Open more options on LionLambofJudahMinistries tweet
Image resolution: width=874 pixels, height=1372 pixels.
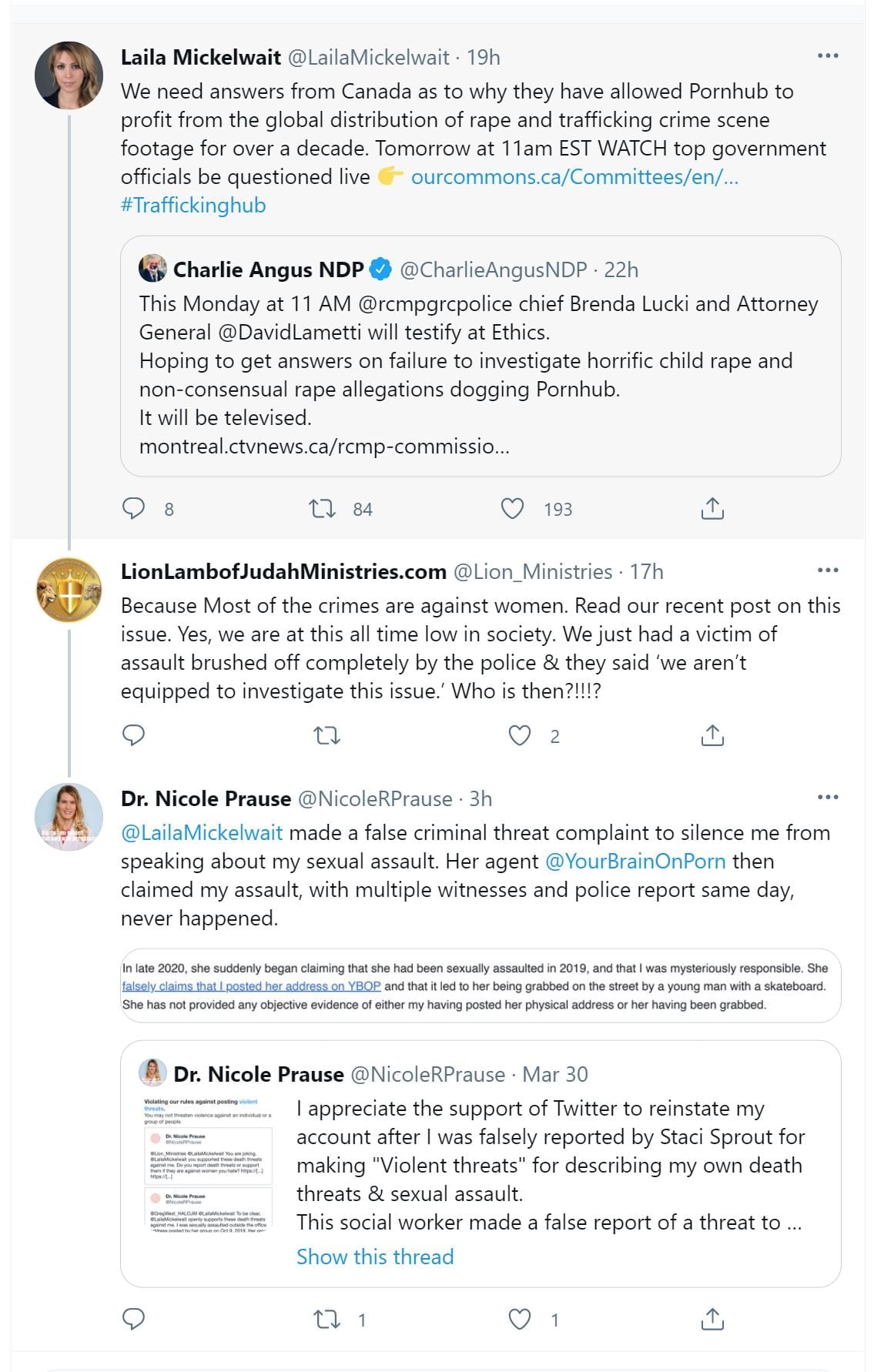tap(828, 571)
